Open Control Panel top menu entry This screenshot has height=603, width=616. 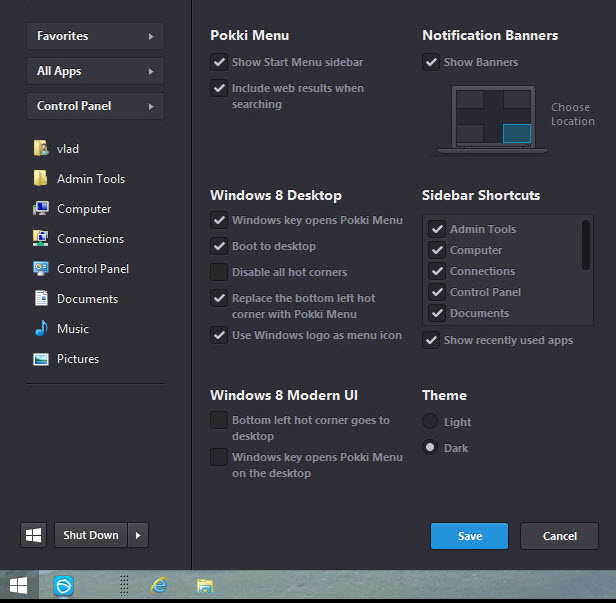click(95, 106)
